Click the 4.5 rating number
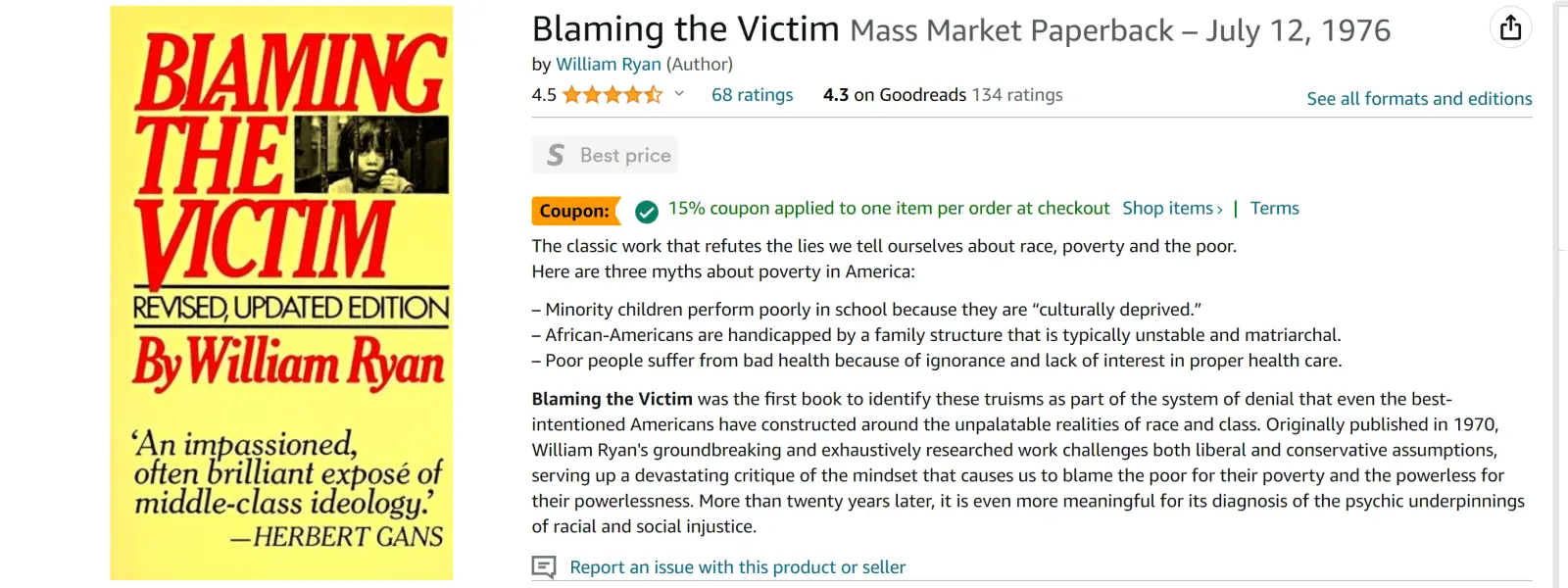The height and width of the screenshot is (588, 1568). (544, 95)
